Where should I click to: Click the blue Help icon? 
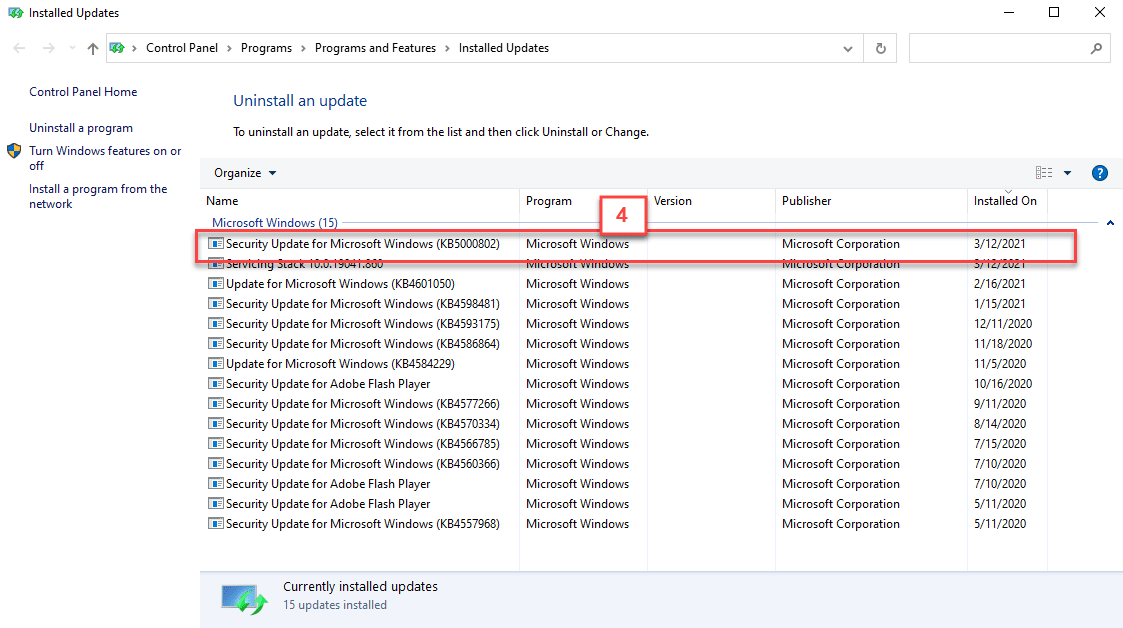point(1099,173)
